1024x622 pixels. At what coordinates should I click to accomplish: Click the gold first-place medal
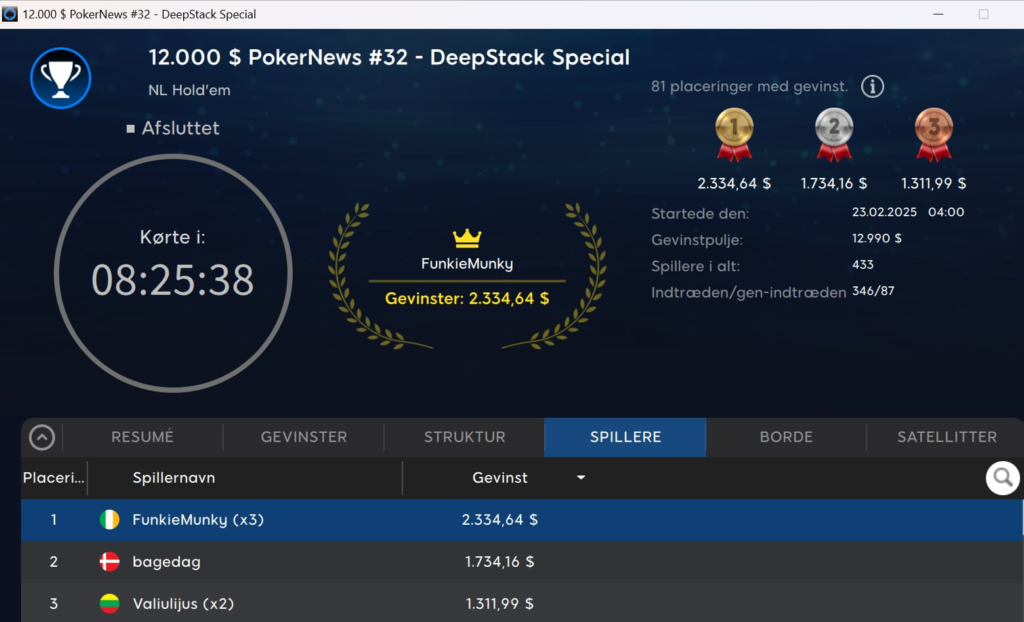tap(734, 135)
